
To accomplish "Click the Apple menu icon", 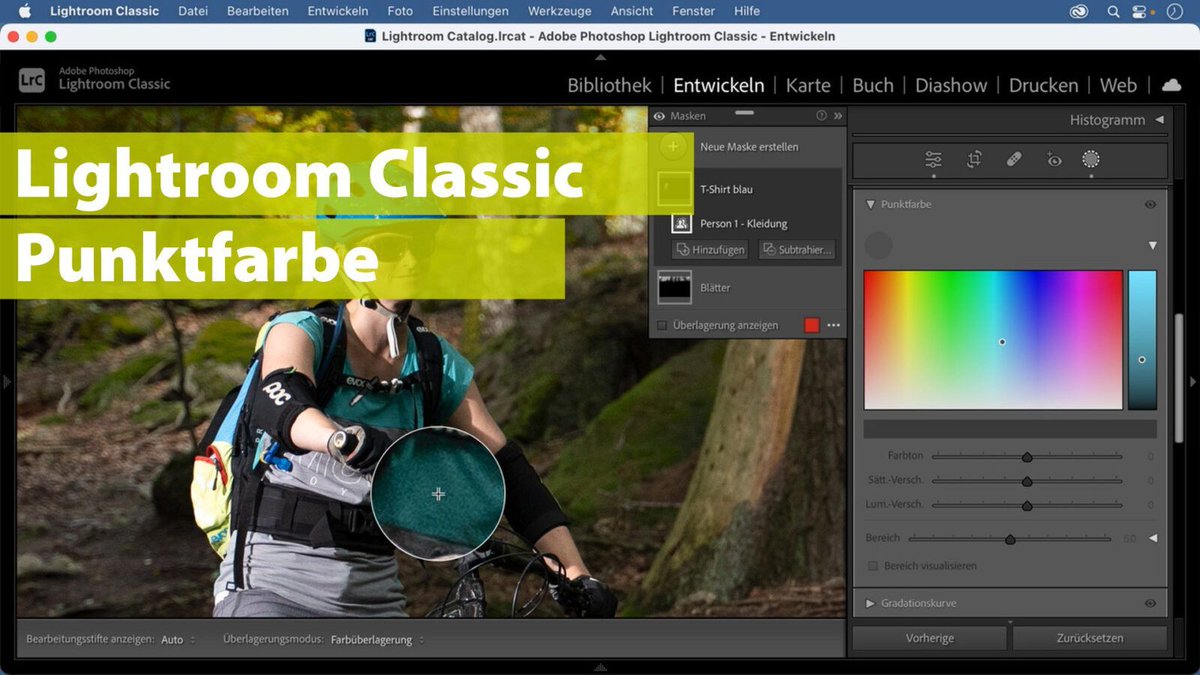I will coord(25,11).
